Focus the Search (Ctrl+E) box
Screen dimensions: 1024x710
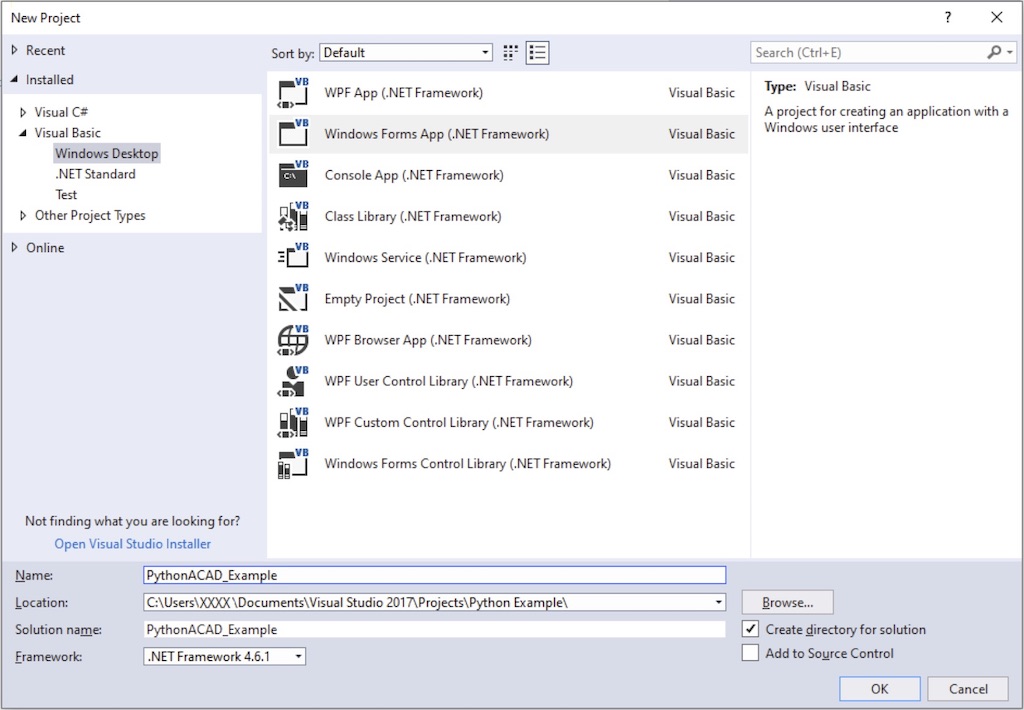click(x=869, y=52)
